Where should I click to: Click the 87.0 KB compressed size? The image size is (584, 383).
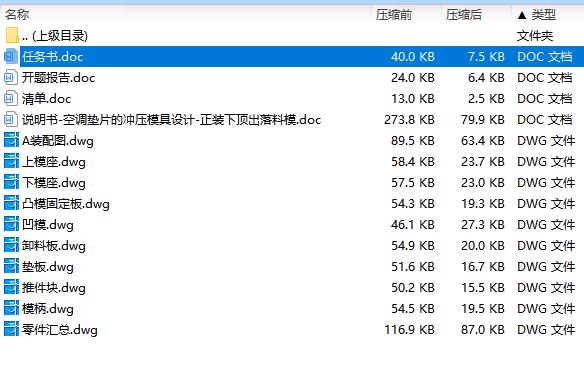tap(483, 330)
